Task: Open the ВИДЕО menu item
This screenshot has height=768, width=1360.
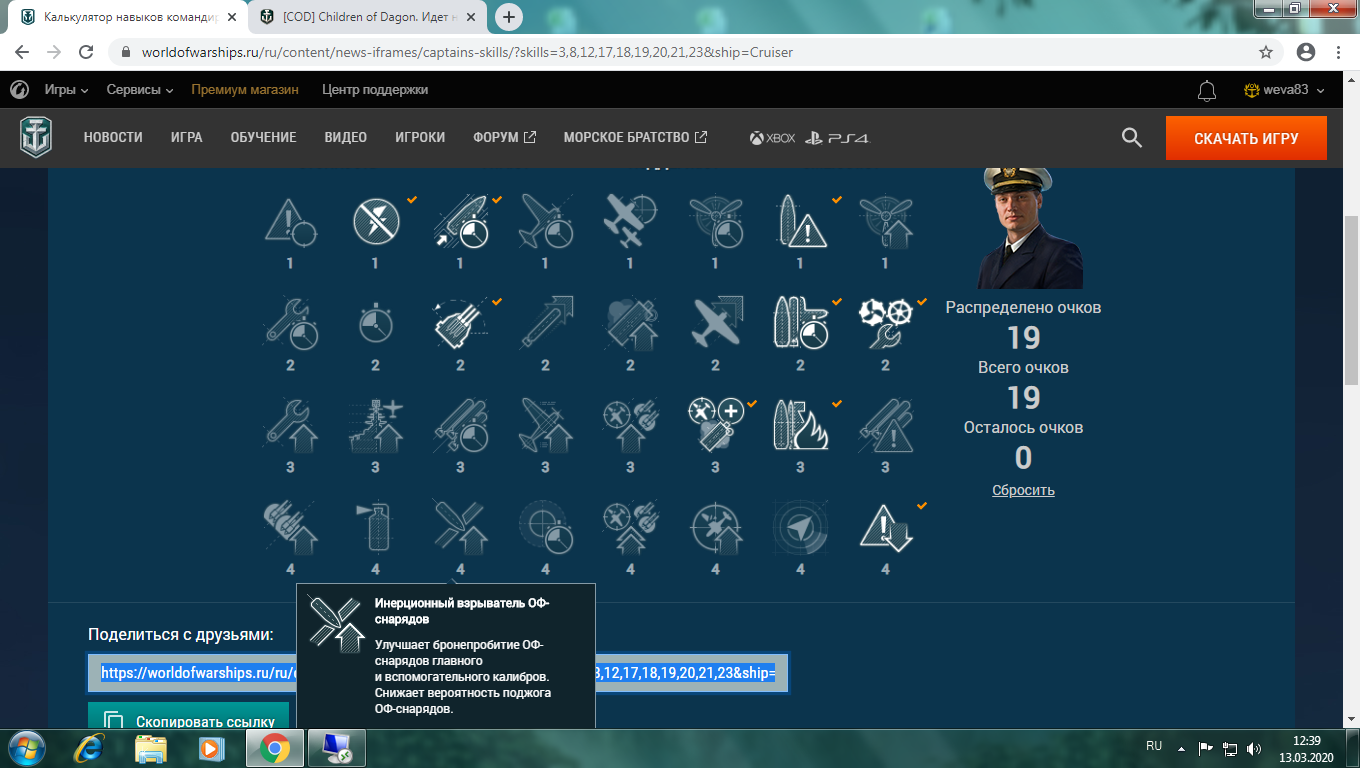Action: [346, 138]
